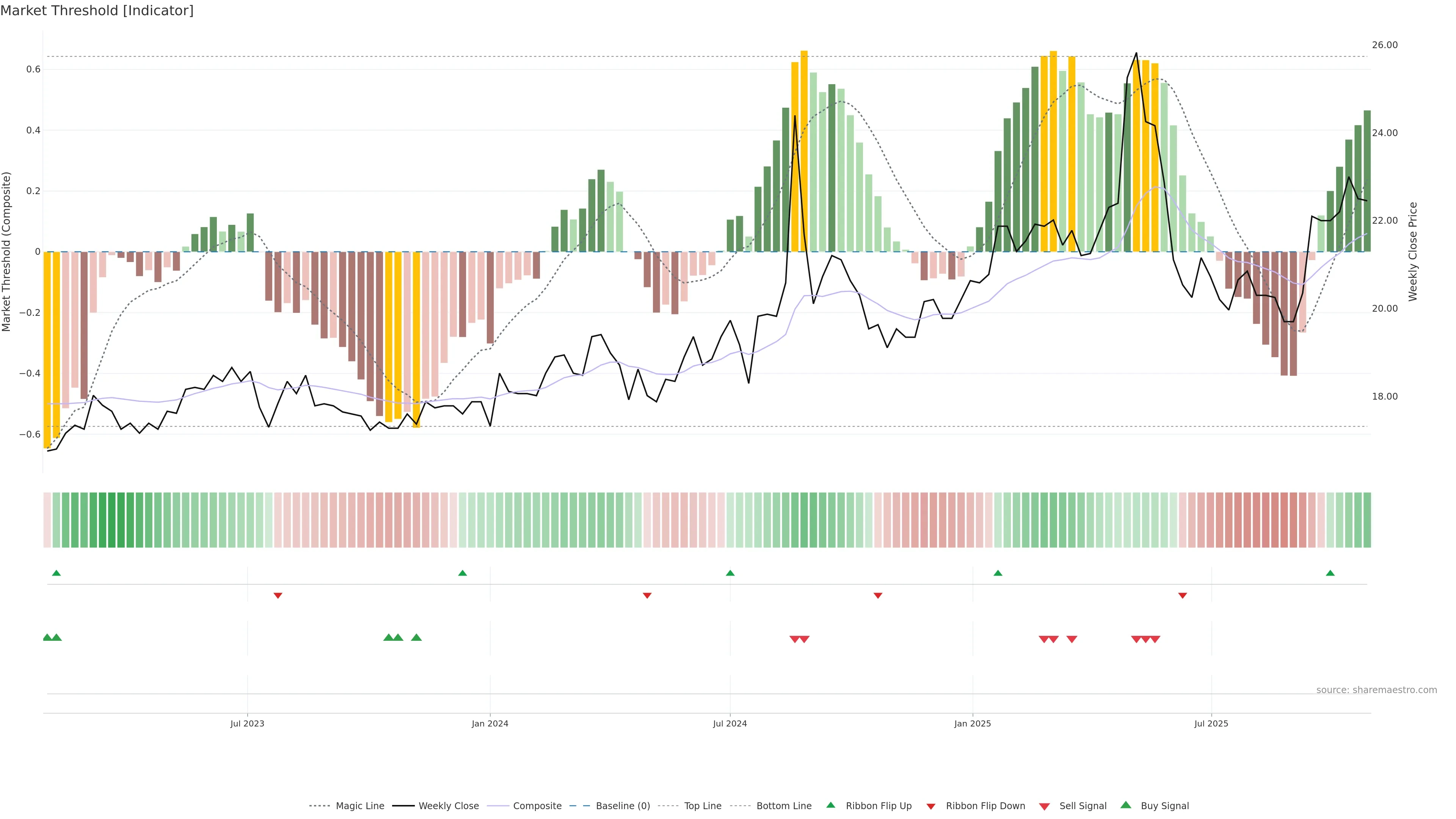This screenshot has width=1456, height=819.
Task: Click the ribbon flip up marker after Jan 2025
Action: click(998, 573)
